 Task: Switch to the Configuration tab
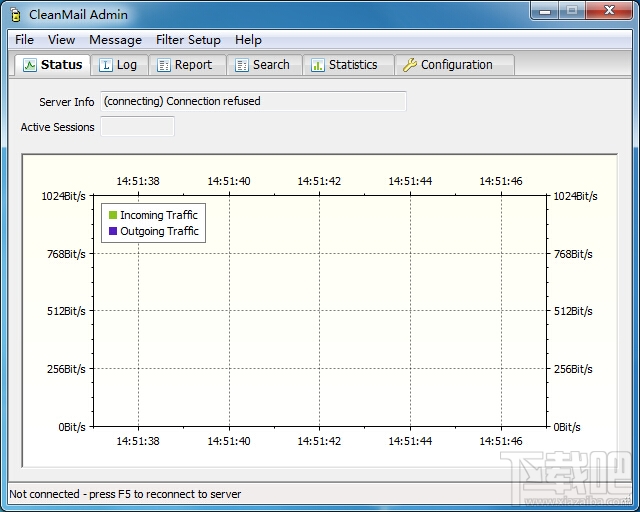(455, 65)
